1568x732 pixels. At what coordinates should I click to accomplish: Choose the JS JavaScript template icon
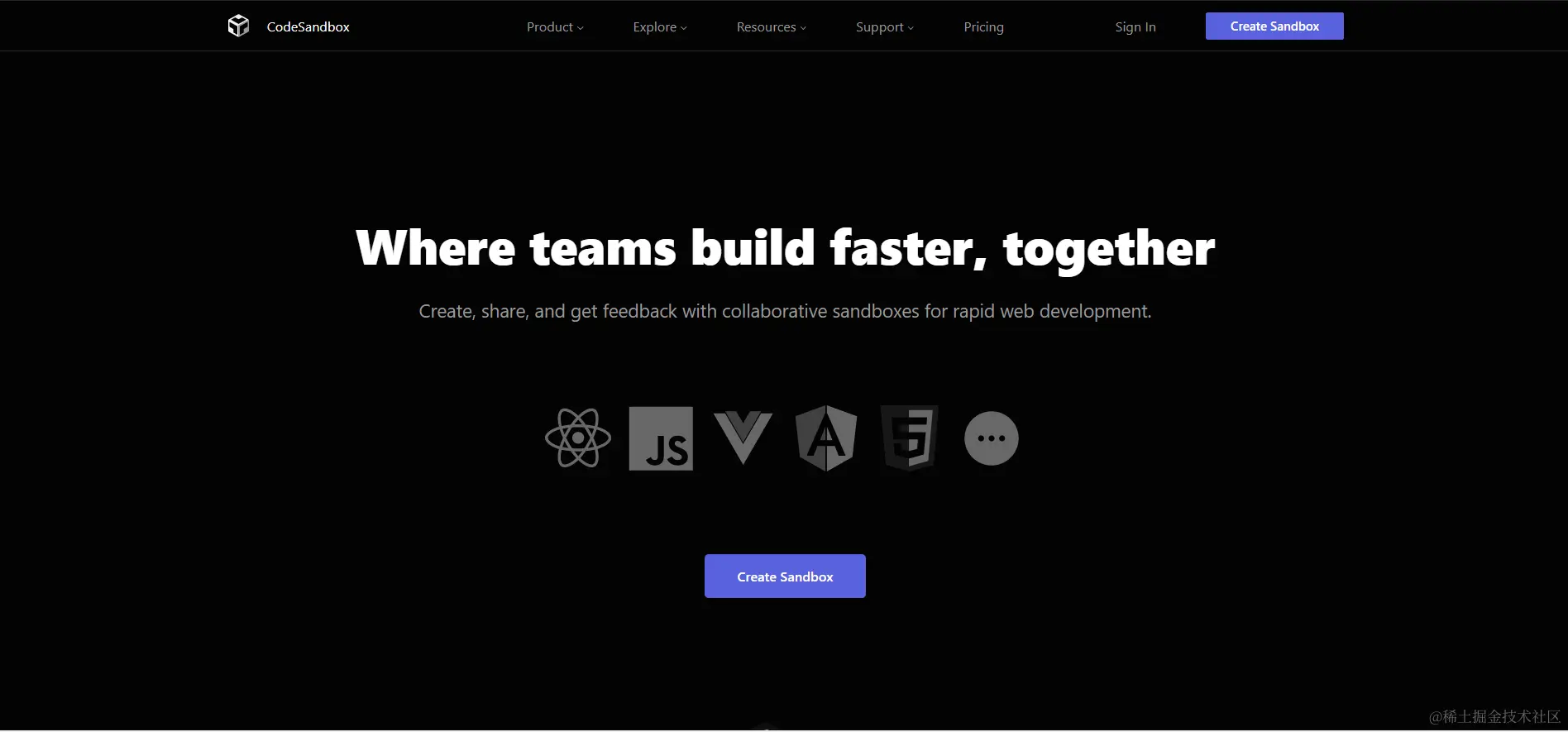(661, 438)
